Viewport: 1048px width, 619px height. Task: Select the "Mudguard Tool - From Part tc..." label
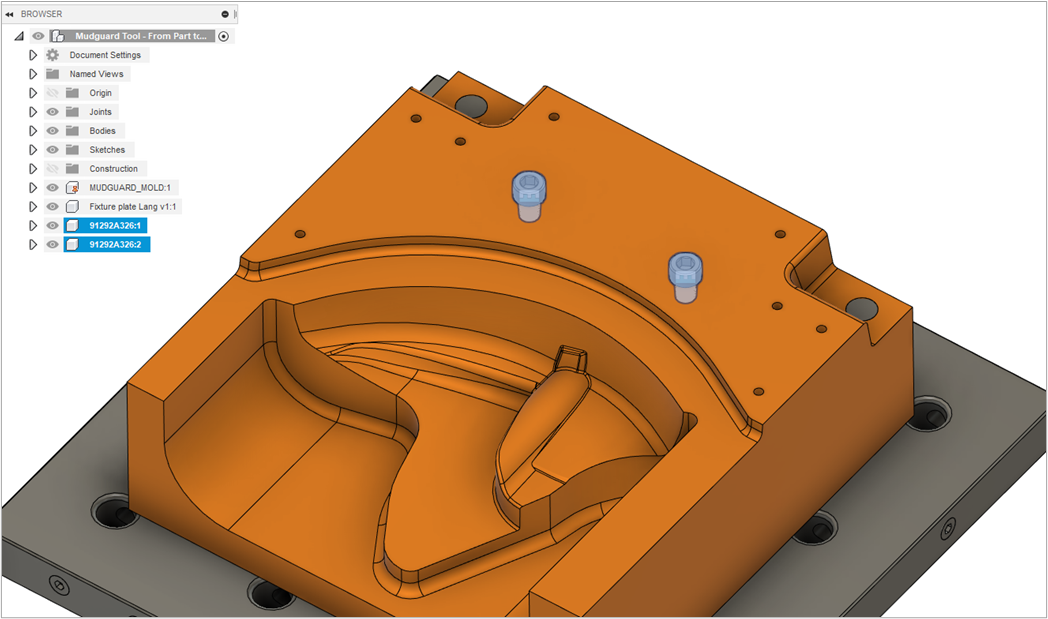141,36
